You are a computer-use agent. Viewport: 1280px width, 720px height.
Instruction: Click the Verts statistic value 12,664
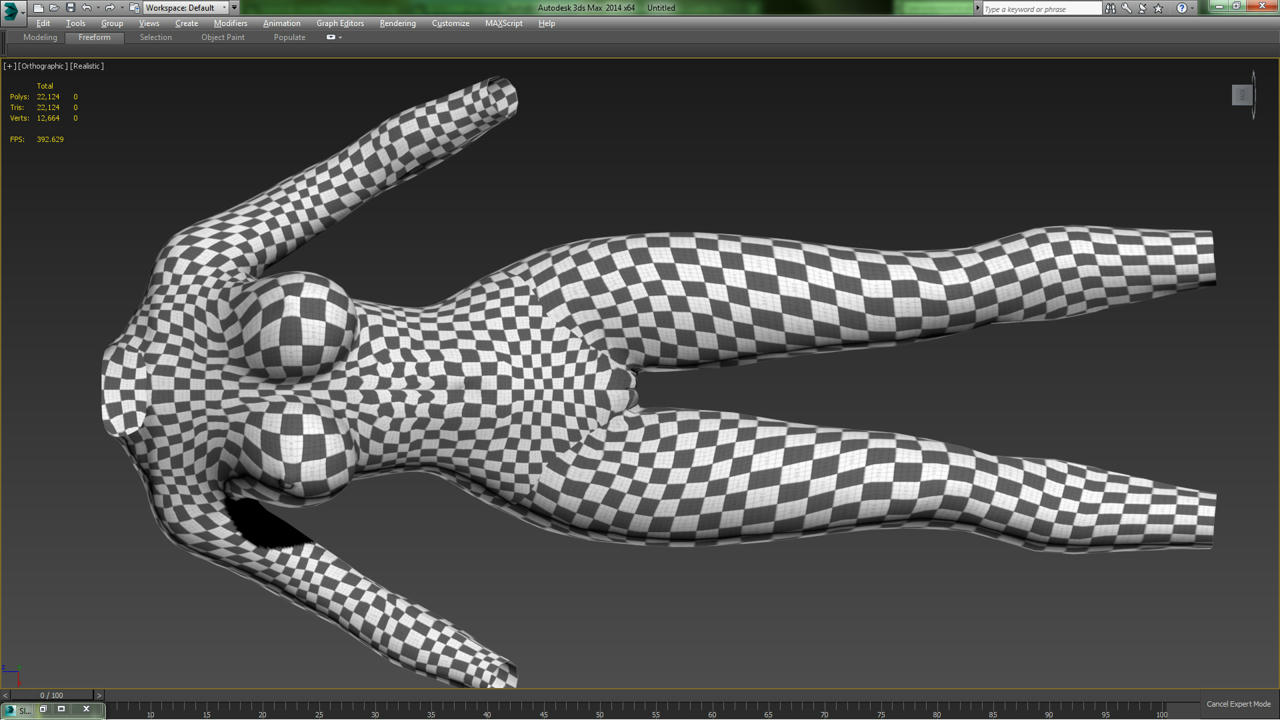pos(48,118)
